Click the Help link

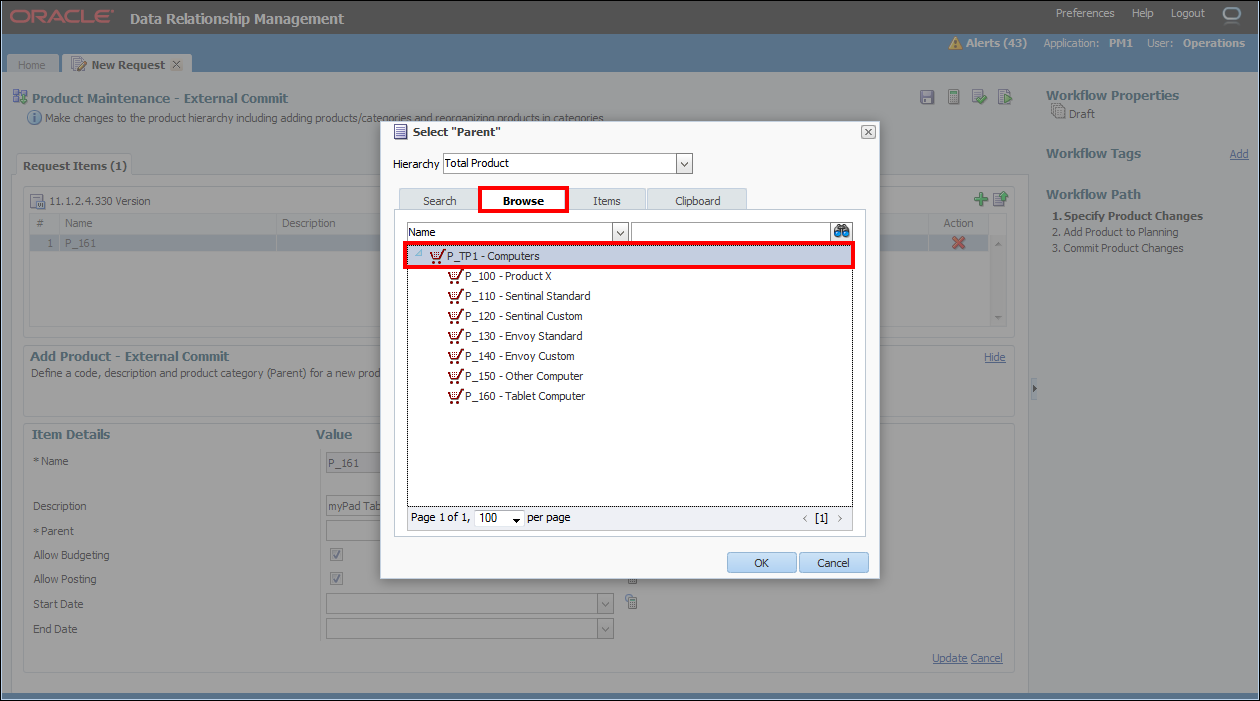click(x=1142, y=13)
